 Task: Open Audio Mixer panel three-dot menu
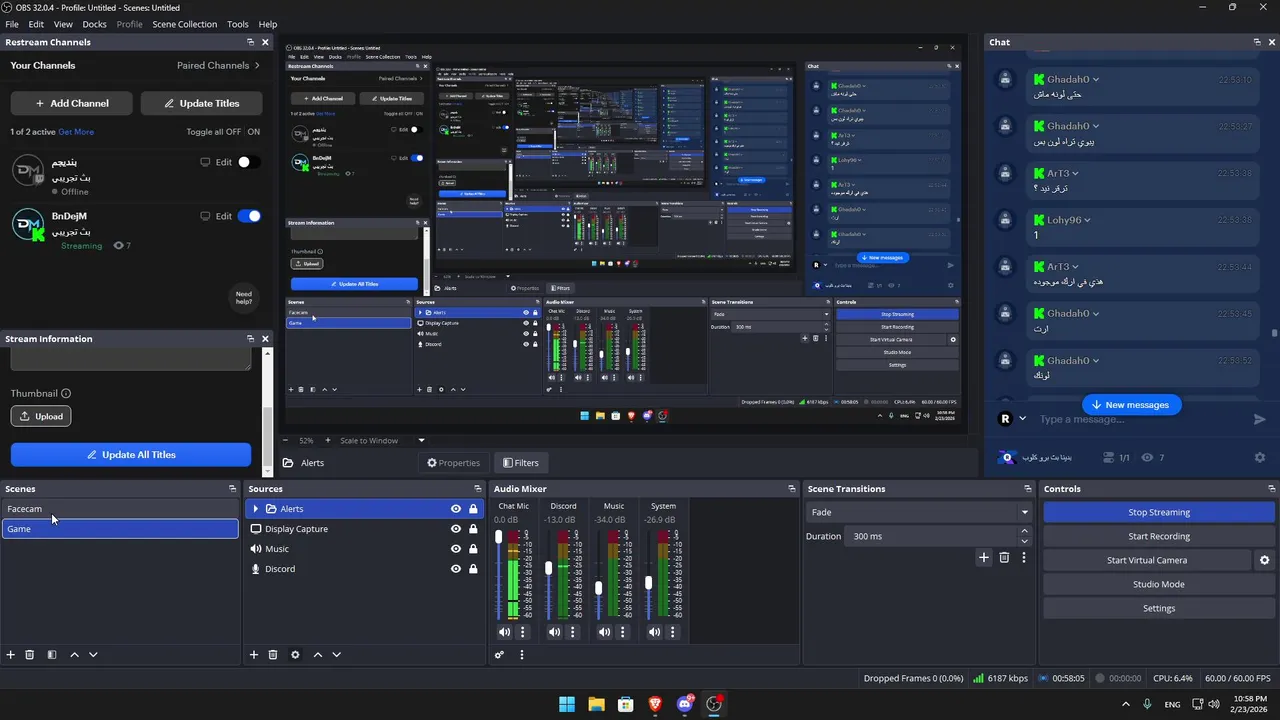pos(521,655)
